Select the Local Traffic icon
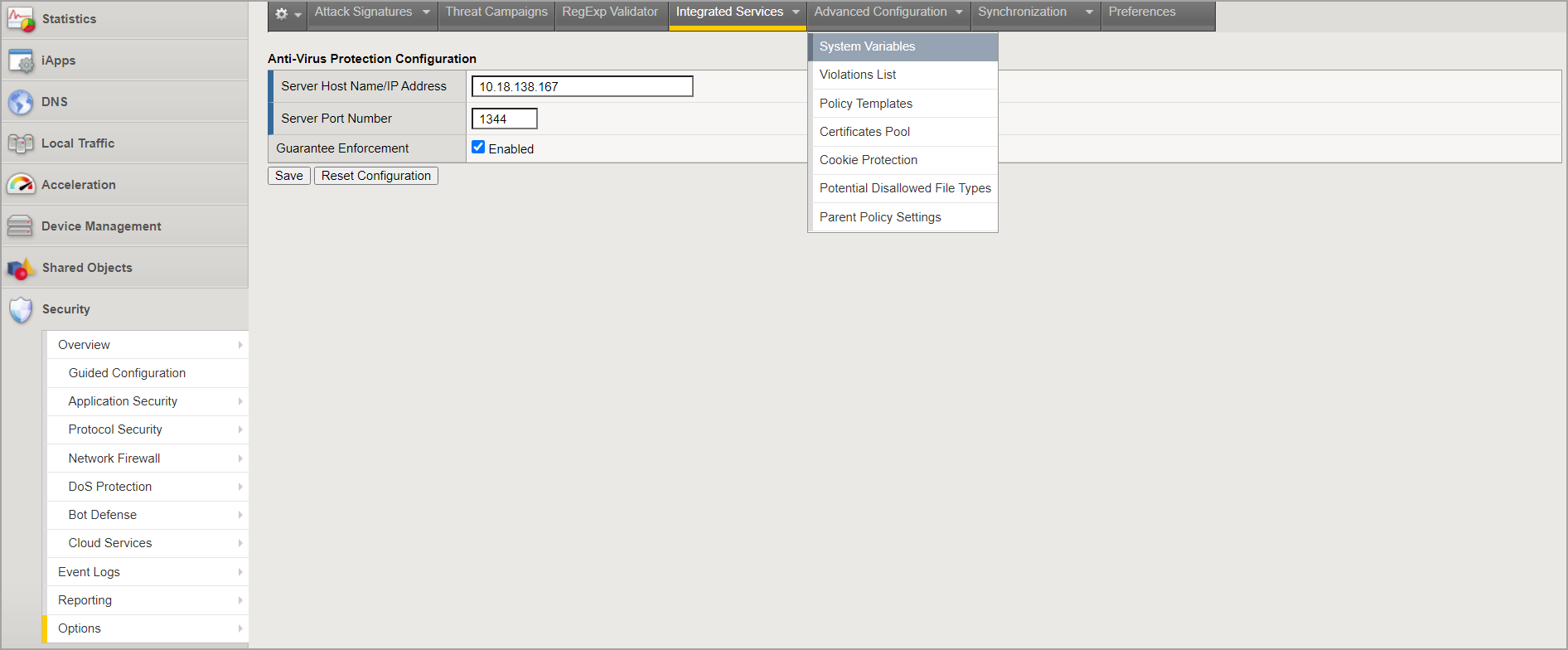The height and width of the screenshot is (650, 1568). click(21, 143)
